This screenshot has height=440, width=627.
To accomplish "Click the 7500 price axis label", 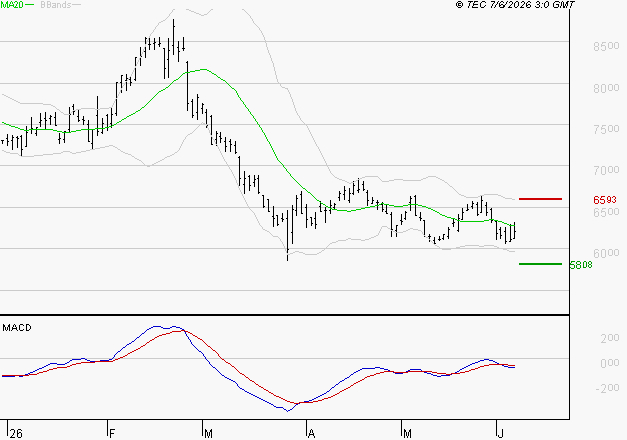I will 606,129.
